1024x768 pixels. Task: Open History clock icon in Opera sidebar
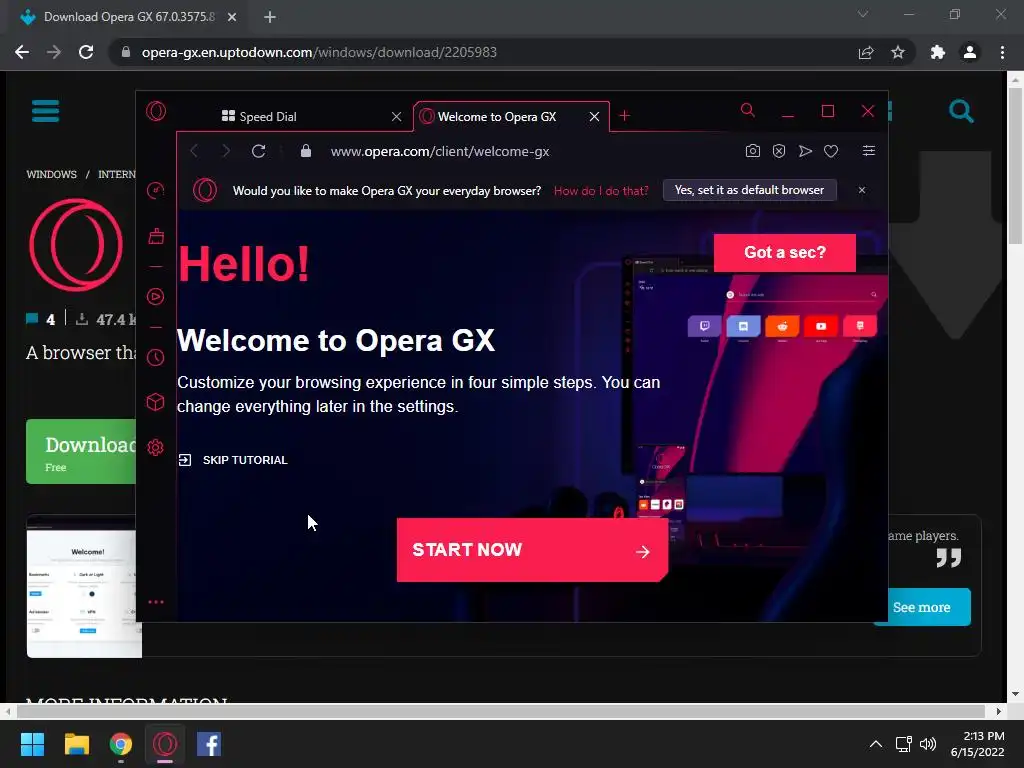[155, 357]
